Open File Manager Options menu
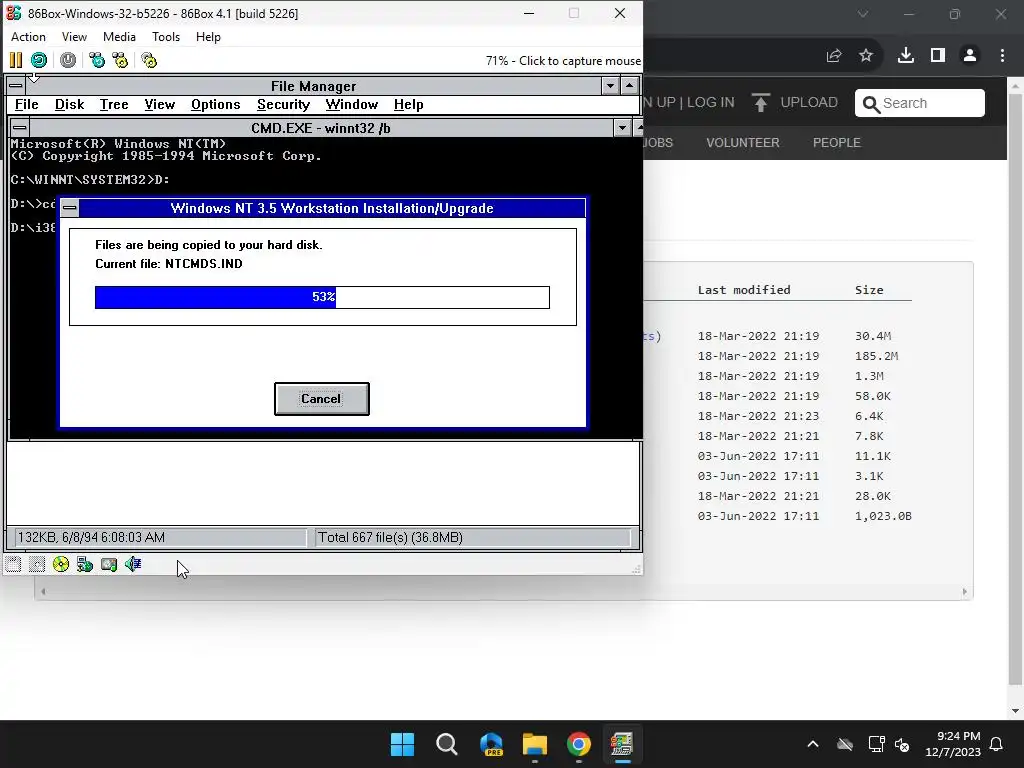Screen dimensions: 1024x768 pos(216,104)
